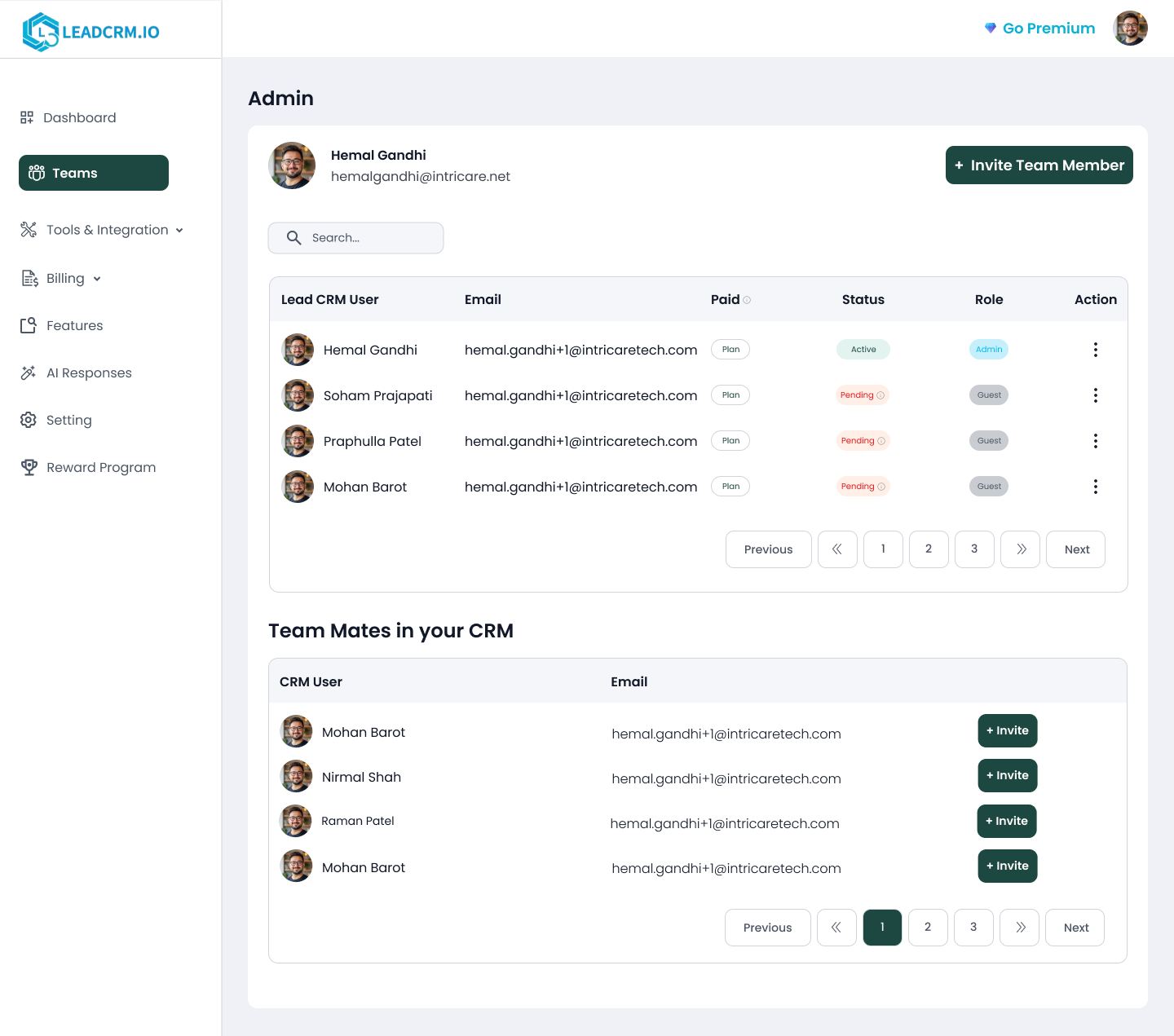Go to page 3 in Lead CRM User table

pyautogui.click(x=974, y=549)
